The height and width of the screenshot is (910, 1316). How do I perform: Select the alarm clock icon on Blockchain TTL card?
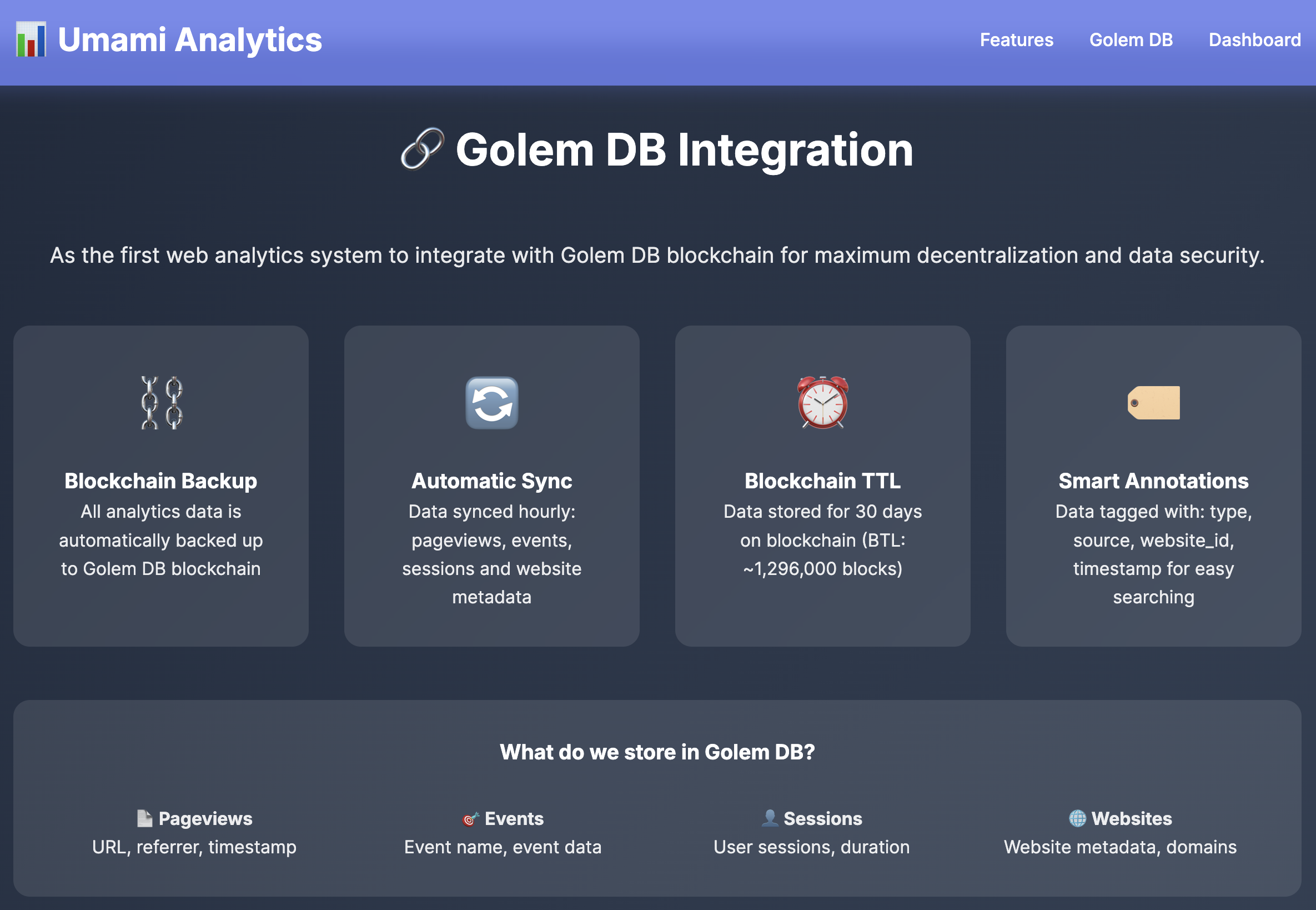point(822,403)
